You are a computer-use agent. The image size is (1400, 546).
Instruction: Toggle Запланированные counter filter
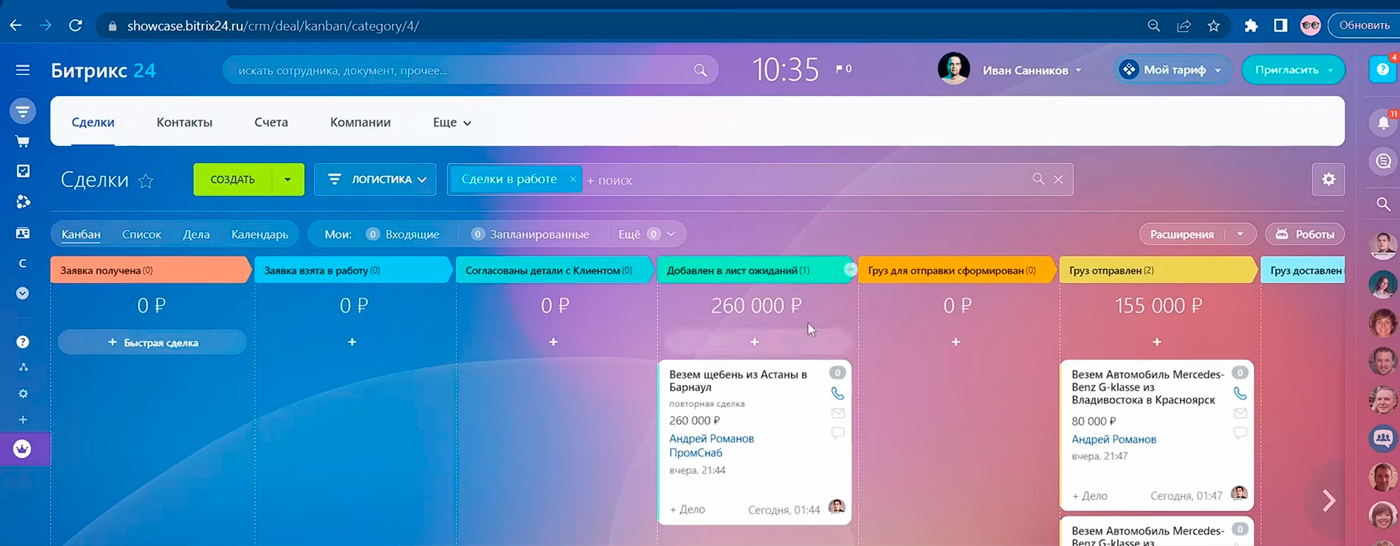pos(530,234)
